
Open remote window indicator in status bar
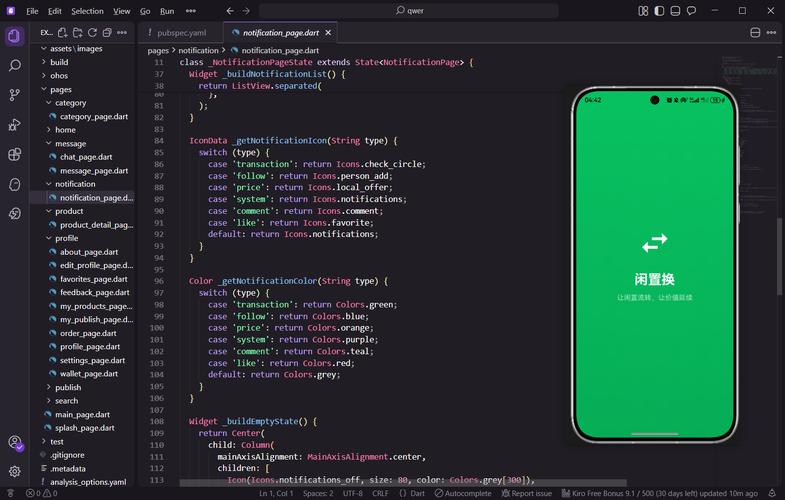10,493
